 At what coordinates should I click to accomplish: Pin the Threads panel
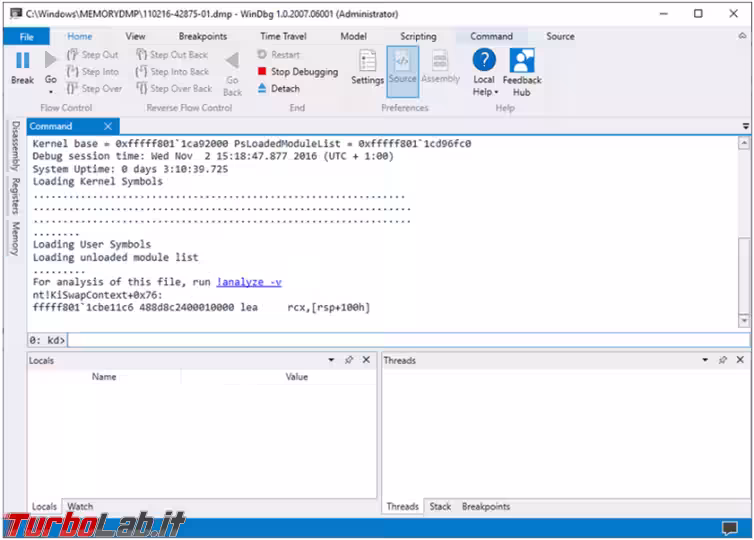(x=722, y=360)
